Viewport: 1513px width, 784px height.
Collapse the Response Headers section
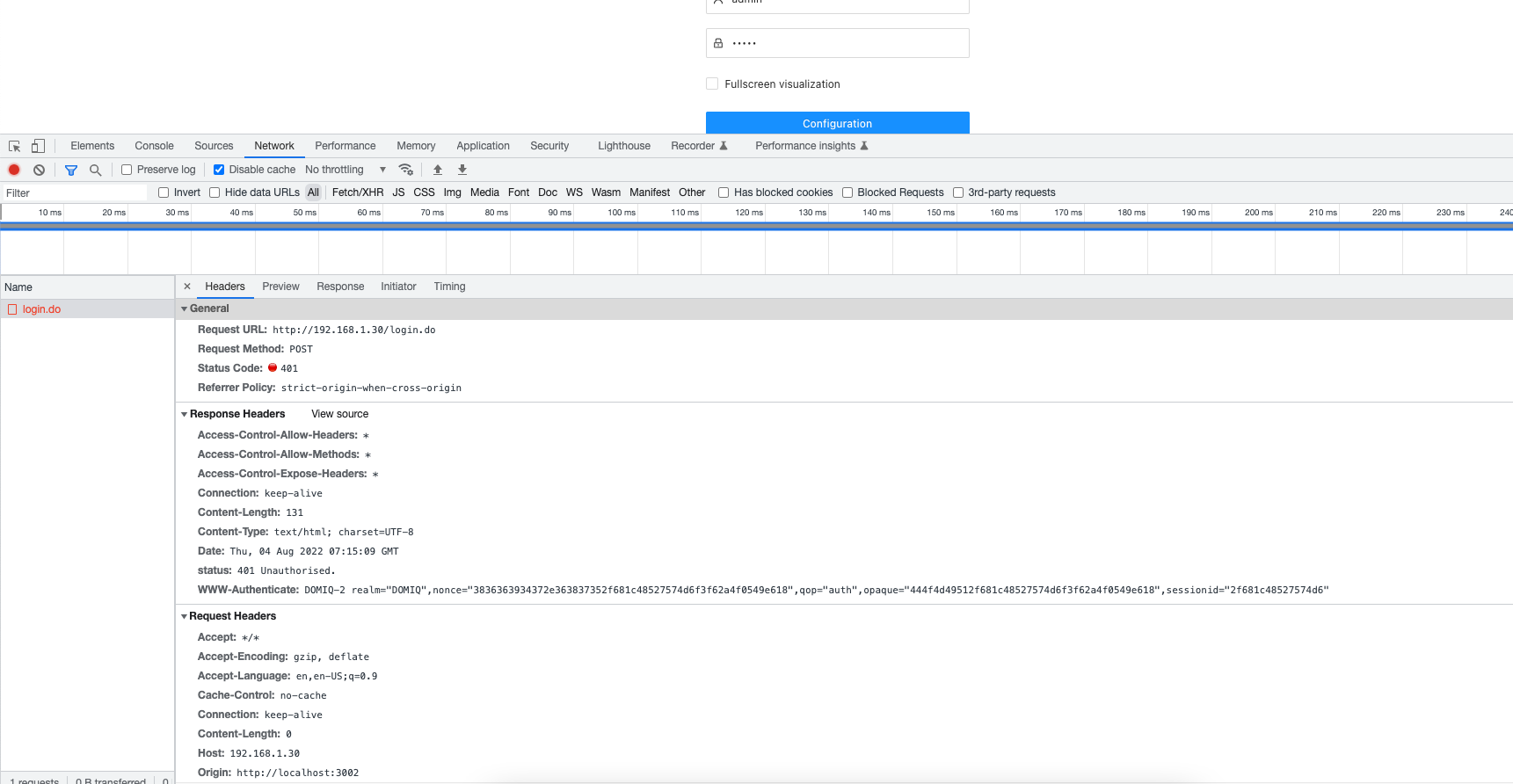(x=185, y=414)
